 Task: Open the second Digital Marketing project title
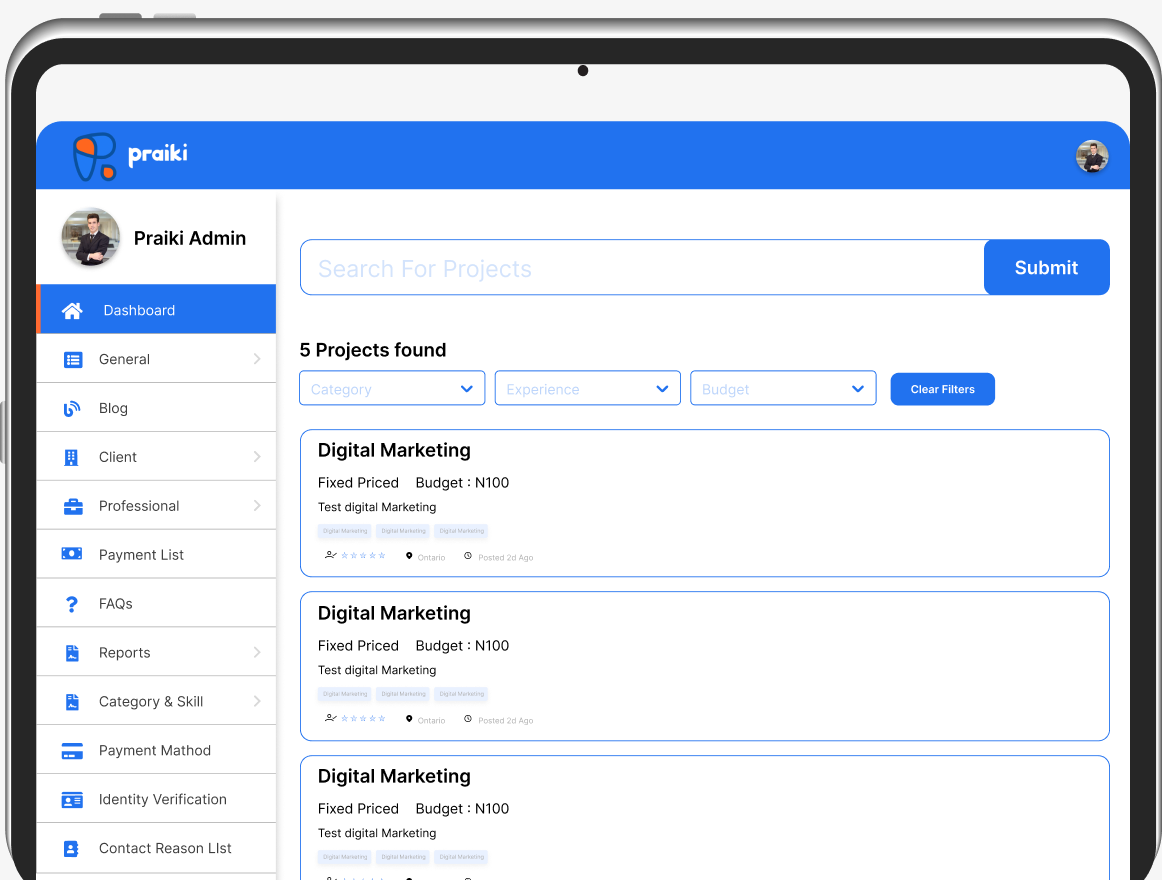click(x=394, y=614)
